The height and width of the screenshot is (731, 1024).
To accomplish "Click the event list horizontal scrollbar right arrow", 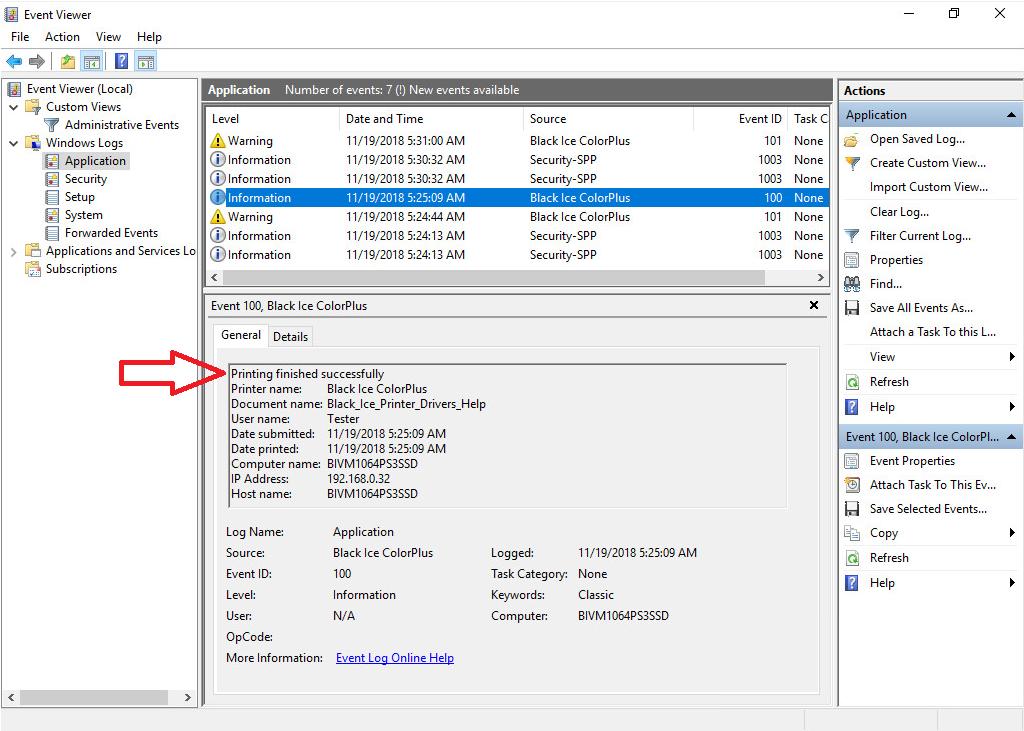I will click(x=821, y=278).
